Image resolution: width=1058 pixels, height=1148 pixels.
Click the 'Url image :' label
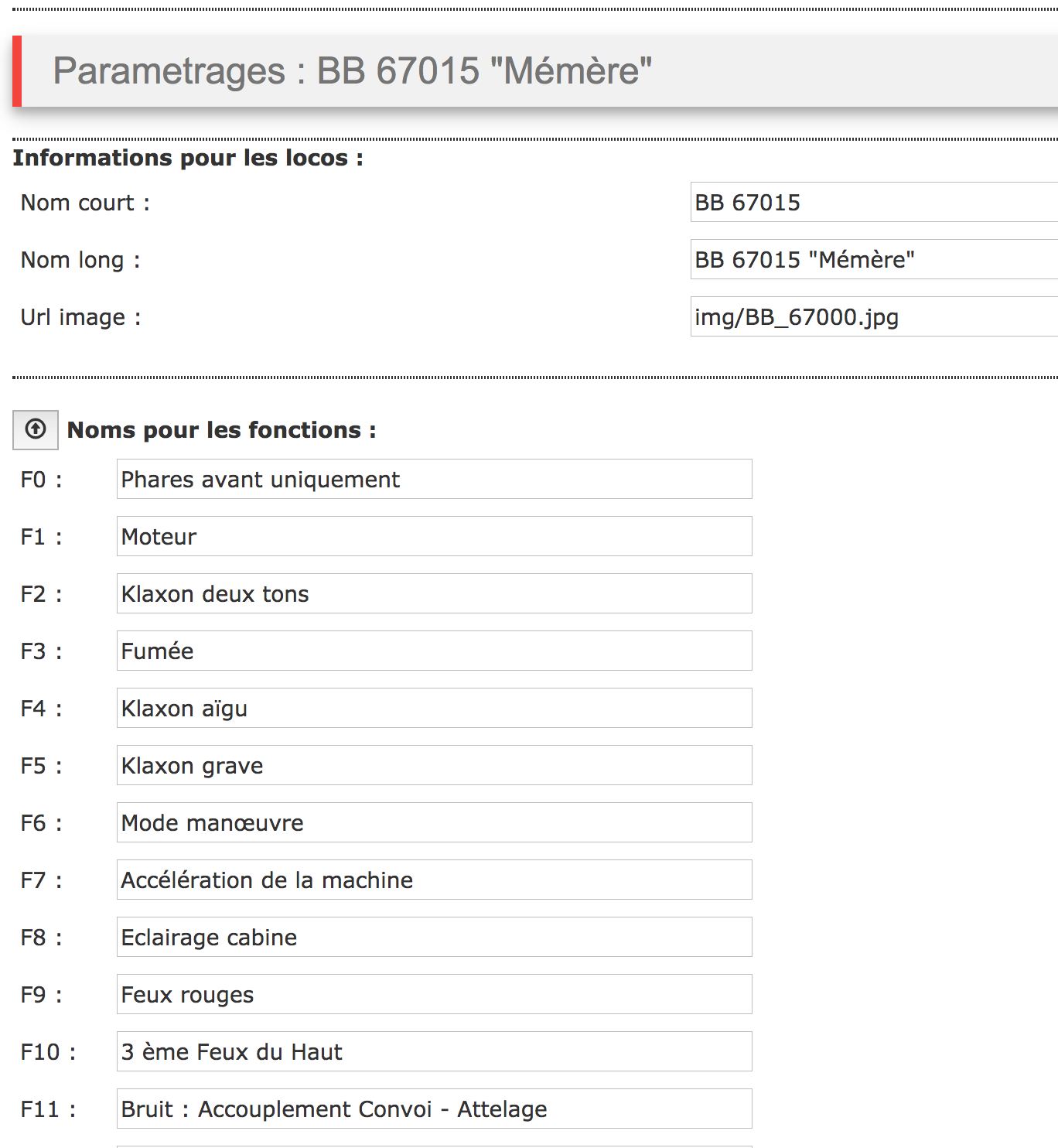pyautogui.click(x=81, y=317)
